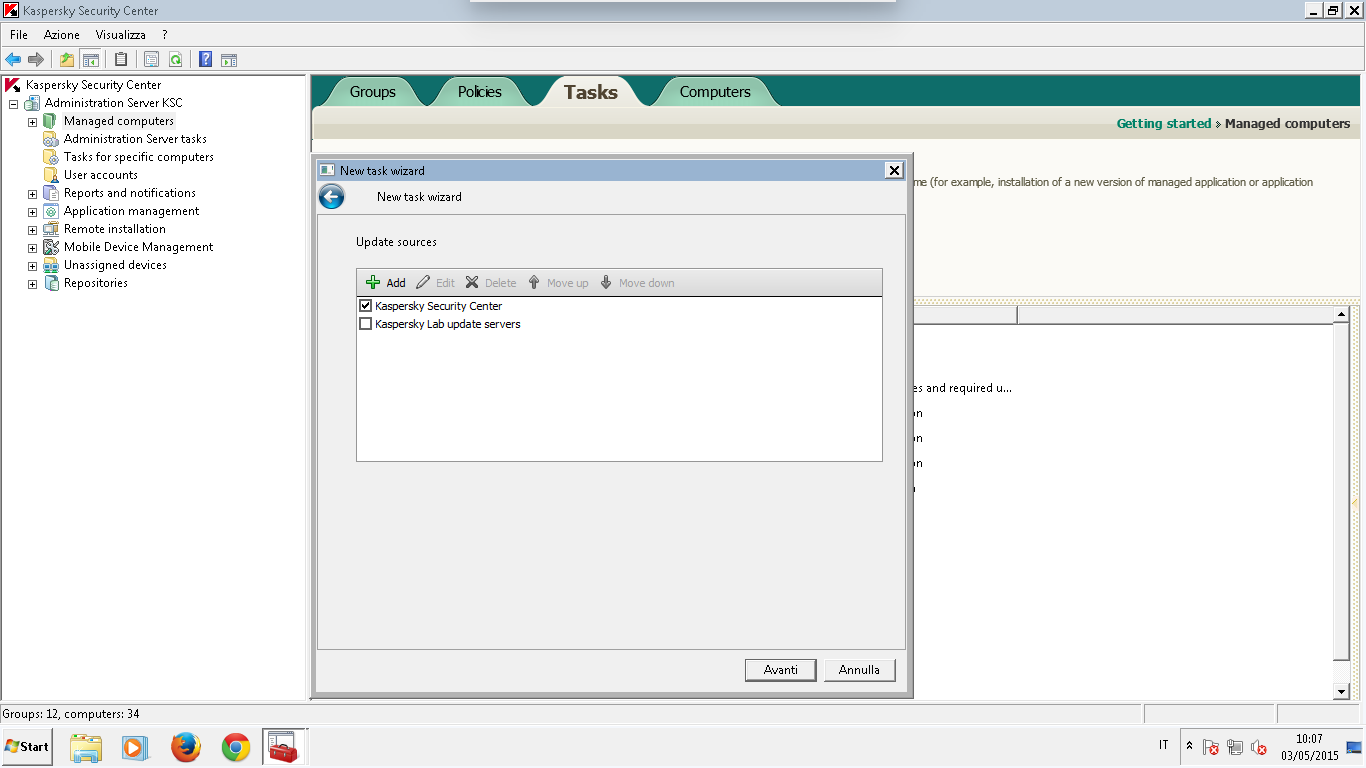The height and width of the screenshot is (768, 1366).
Task: Open the File menu
Action: click(19, 35)
